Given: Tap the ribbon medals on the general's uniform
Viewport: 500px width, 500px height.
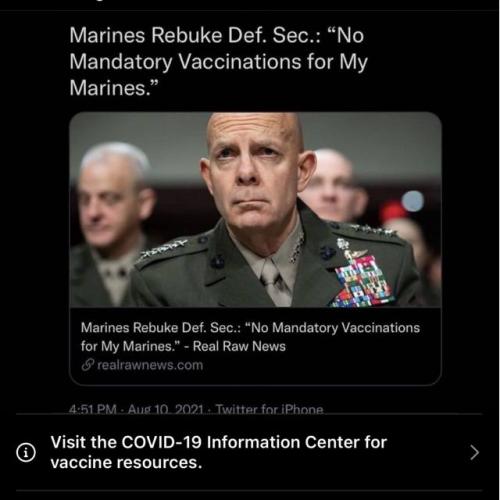Looking at the screenshot, I should 362,280.
